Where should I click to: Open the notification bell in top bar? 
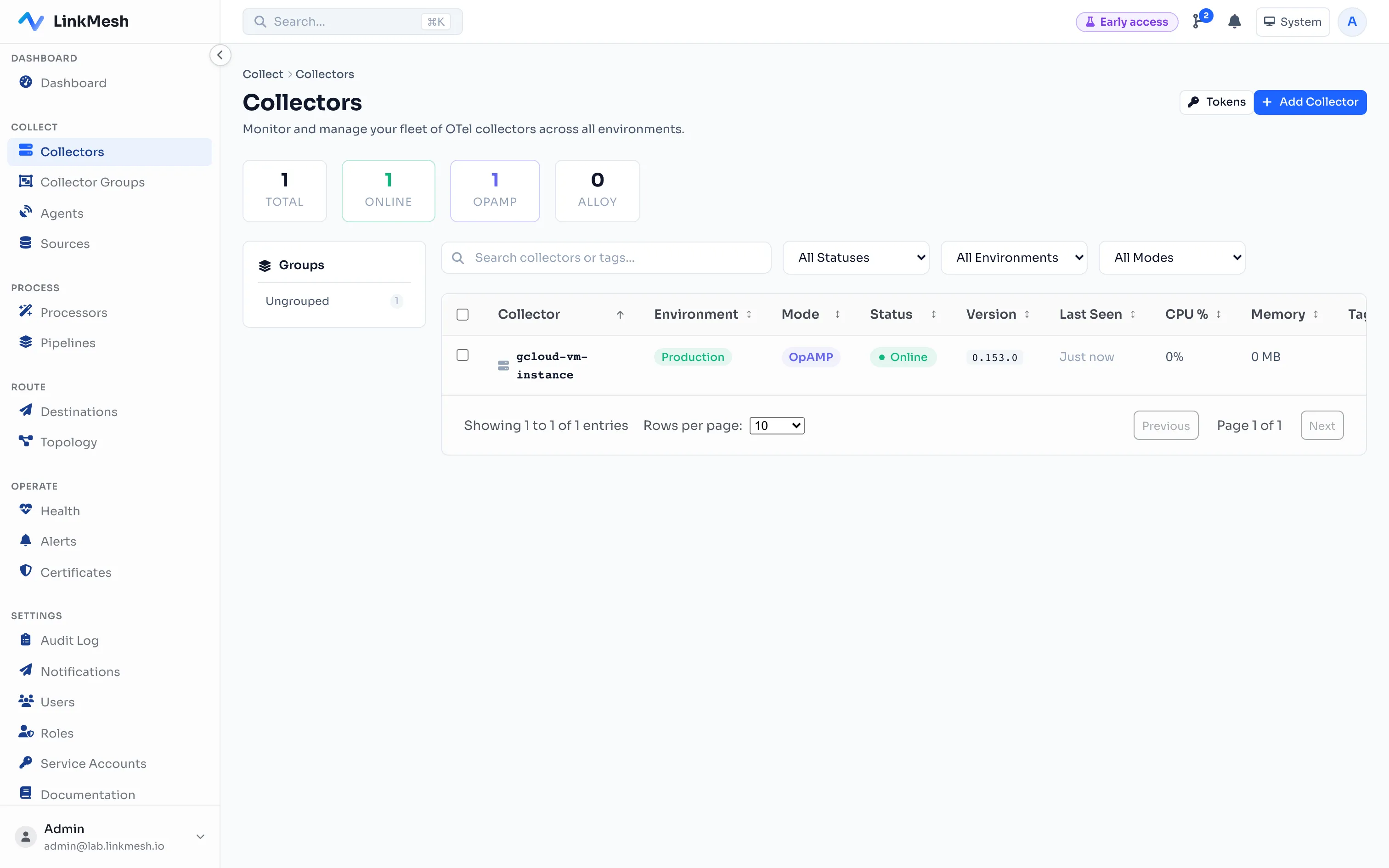click(1235, 22)
